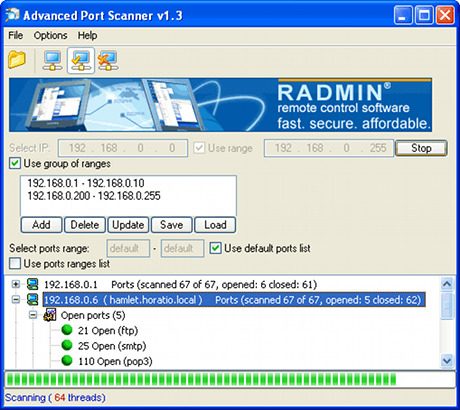Screen dimensions: 460x410
Task: Stop the running scan
Action: pos(421,148)
